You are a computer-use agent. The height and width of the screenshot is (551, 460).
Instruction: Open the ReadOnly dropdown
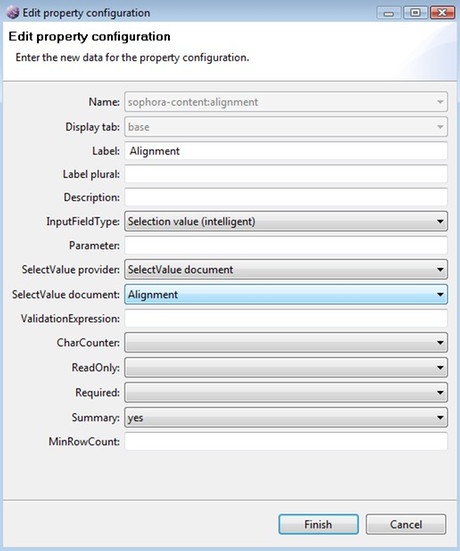(x=286, y=368)
